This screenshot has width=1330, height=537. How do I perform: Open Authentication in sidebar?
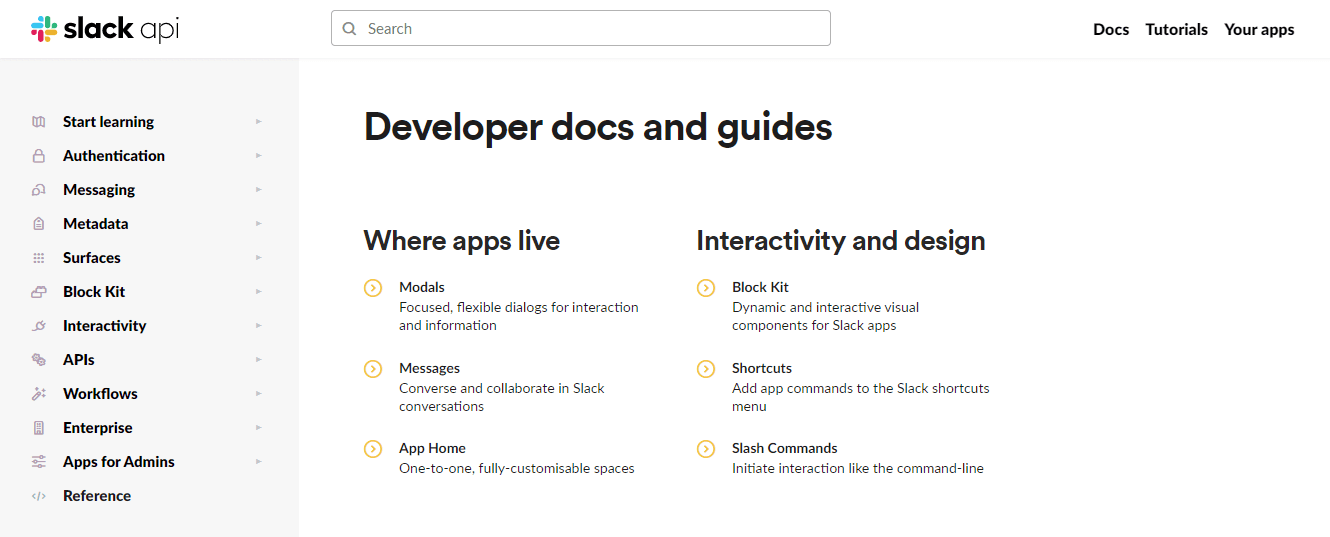click(114, 156)
